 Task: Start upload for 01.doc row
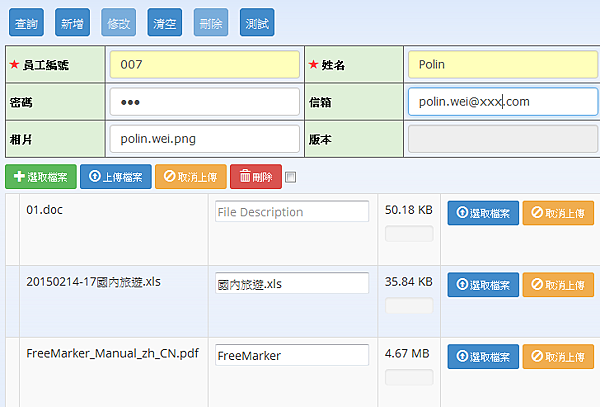pyautogui.click(x=483, y=213)
